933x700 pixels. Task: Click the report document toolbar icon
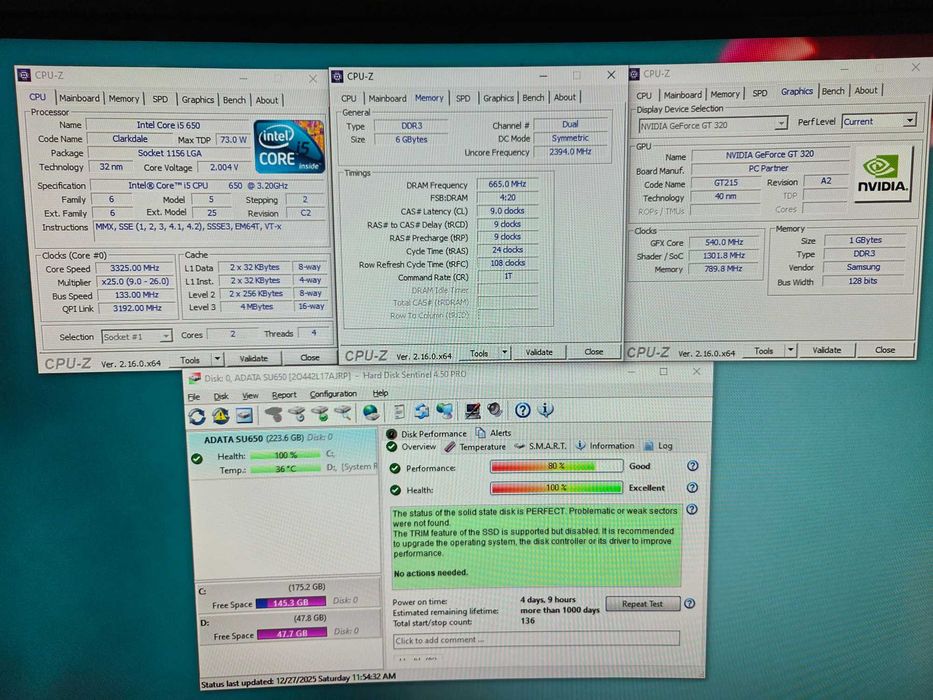[x=399, y=411]
